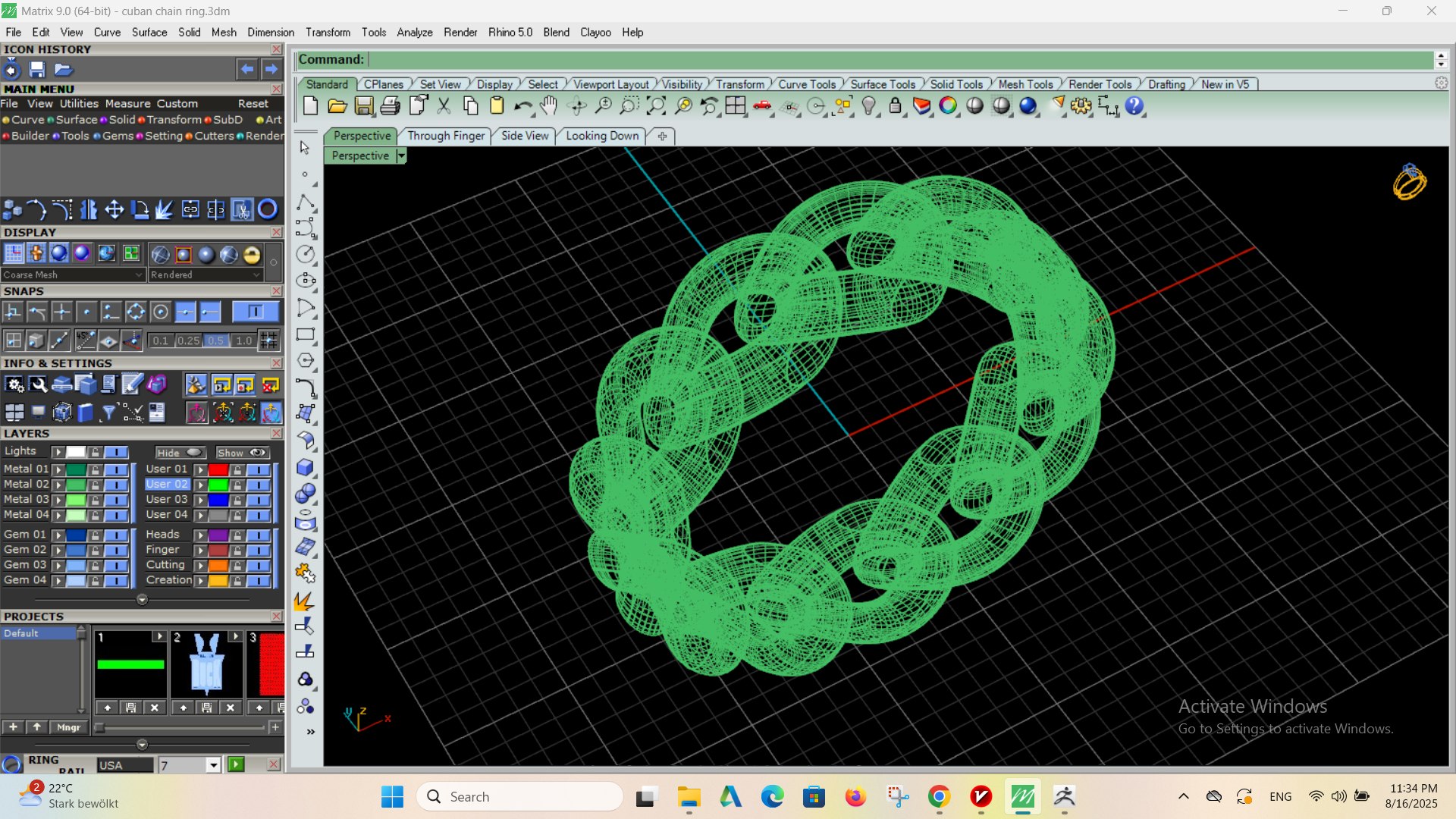The width and height of the screenshot is (1456, 819).
Task: Click the red color swatch of User 01
Action: (218, 469)
